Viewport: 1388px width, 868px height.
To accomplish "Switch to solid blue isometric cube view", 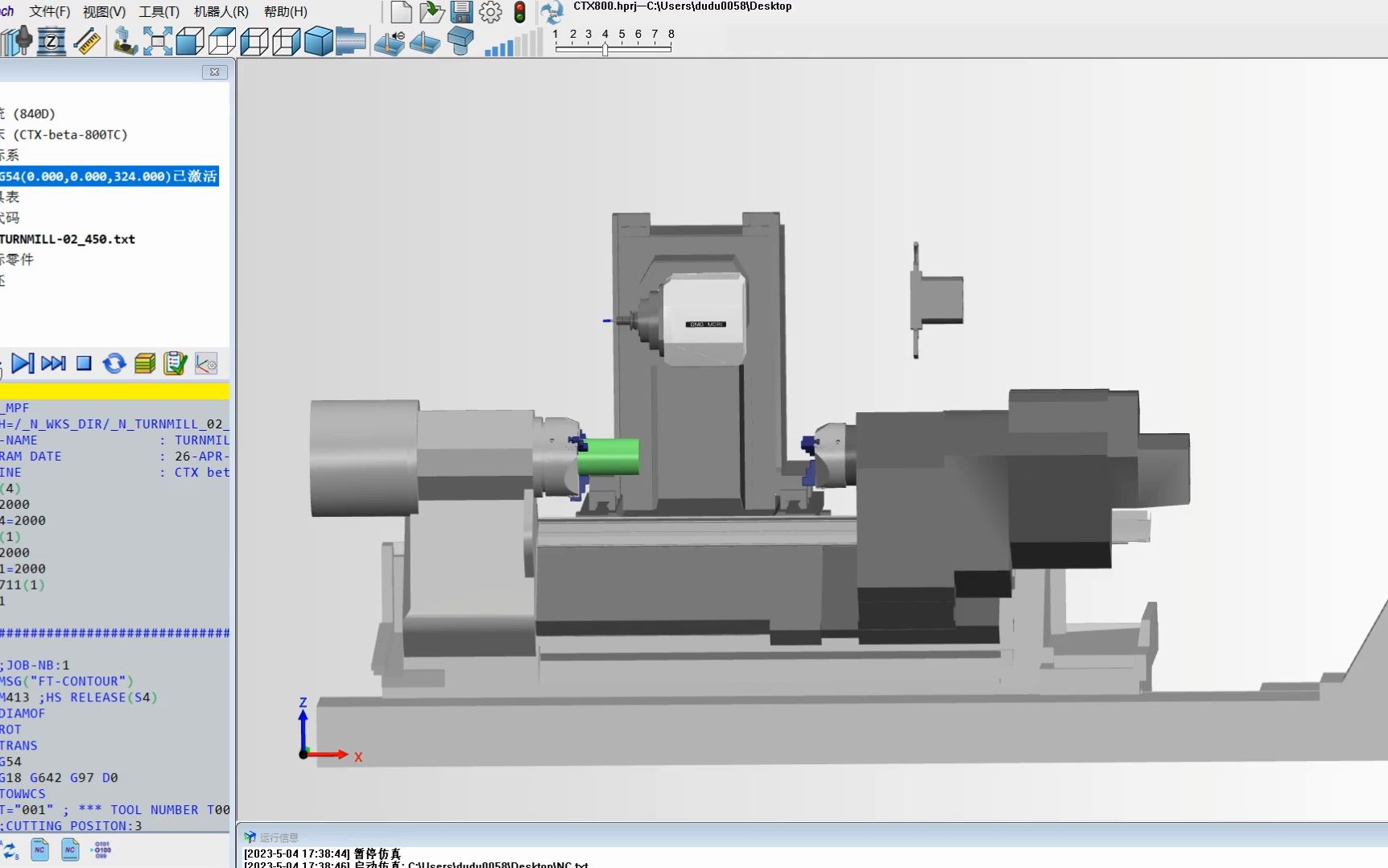I will (x=318, y=41).
